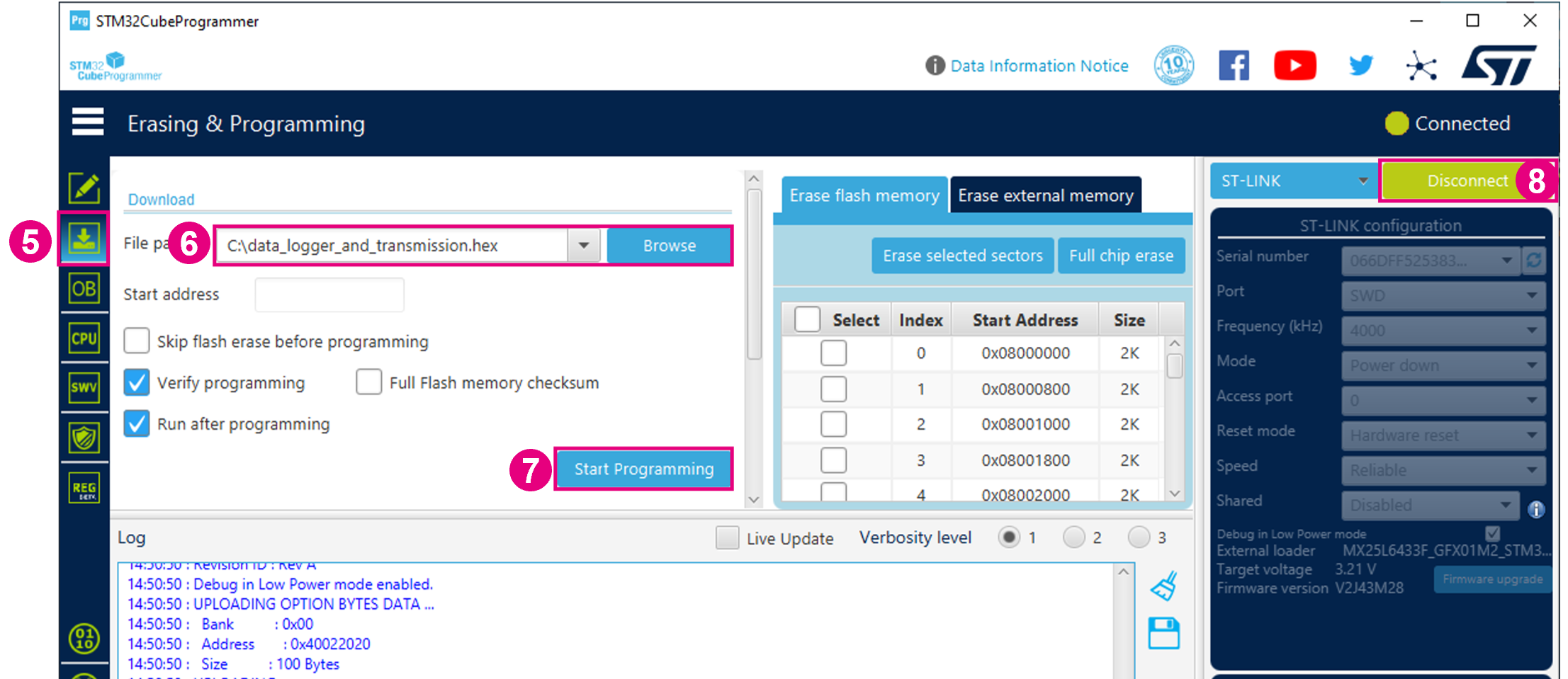The height and width of the screenshot is (679, 1568).
Task: Toggle Debug in Low Power mode checkbox
Action: coord(1492,533)
